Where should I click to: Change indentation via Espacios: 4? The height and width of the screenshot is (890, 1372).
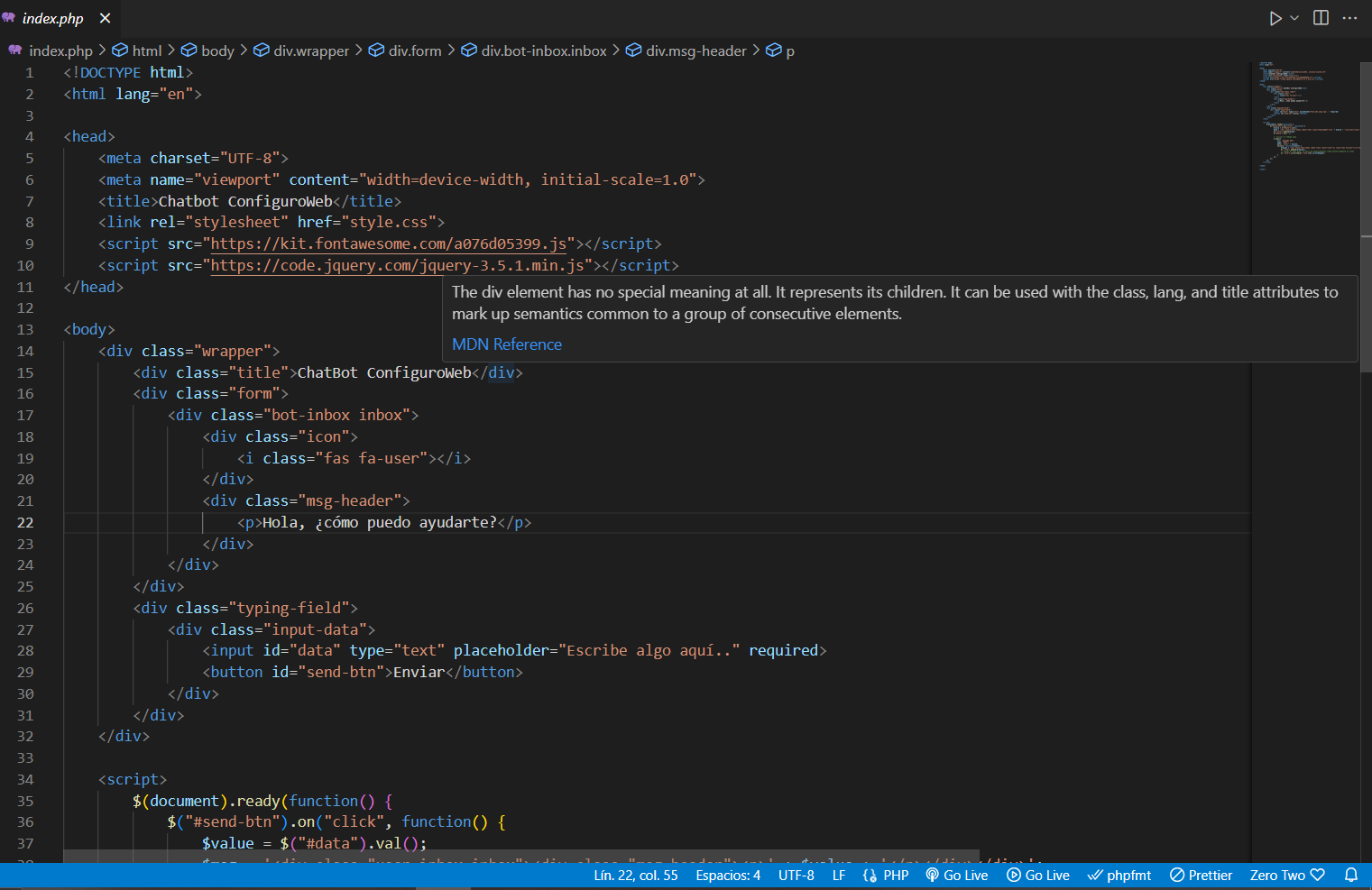click(x=728, y=875)
